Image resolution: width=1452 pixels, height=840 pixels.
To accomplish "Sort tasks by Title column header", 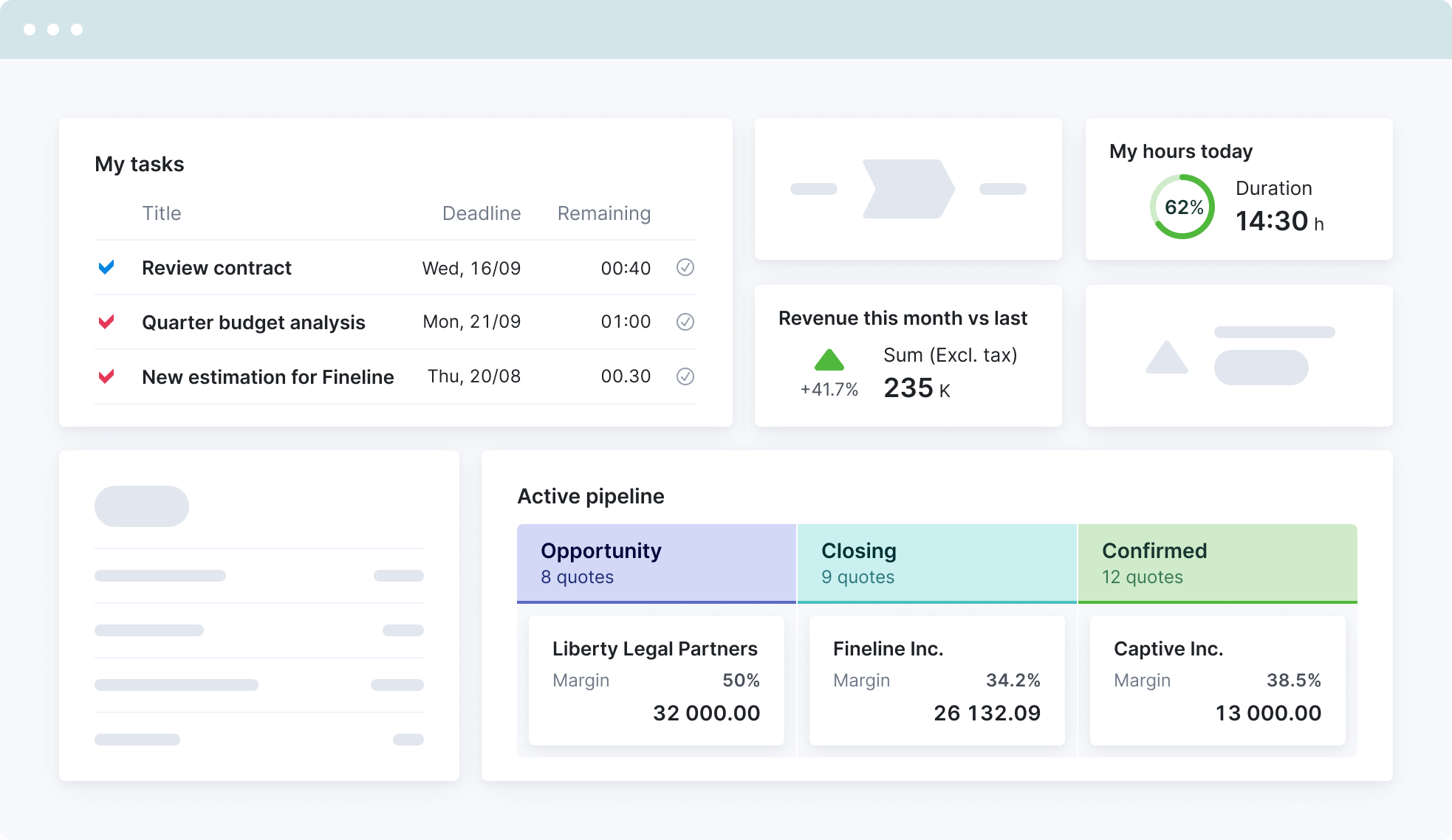I will click(162, 213).
